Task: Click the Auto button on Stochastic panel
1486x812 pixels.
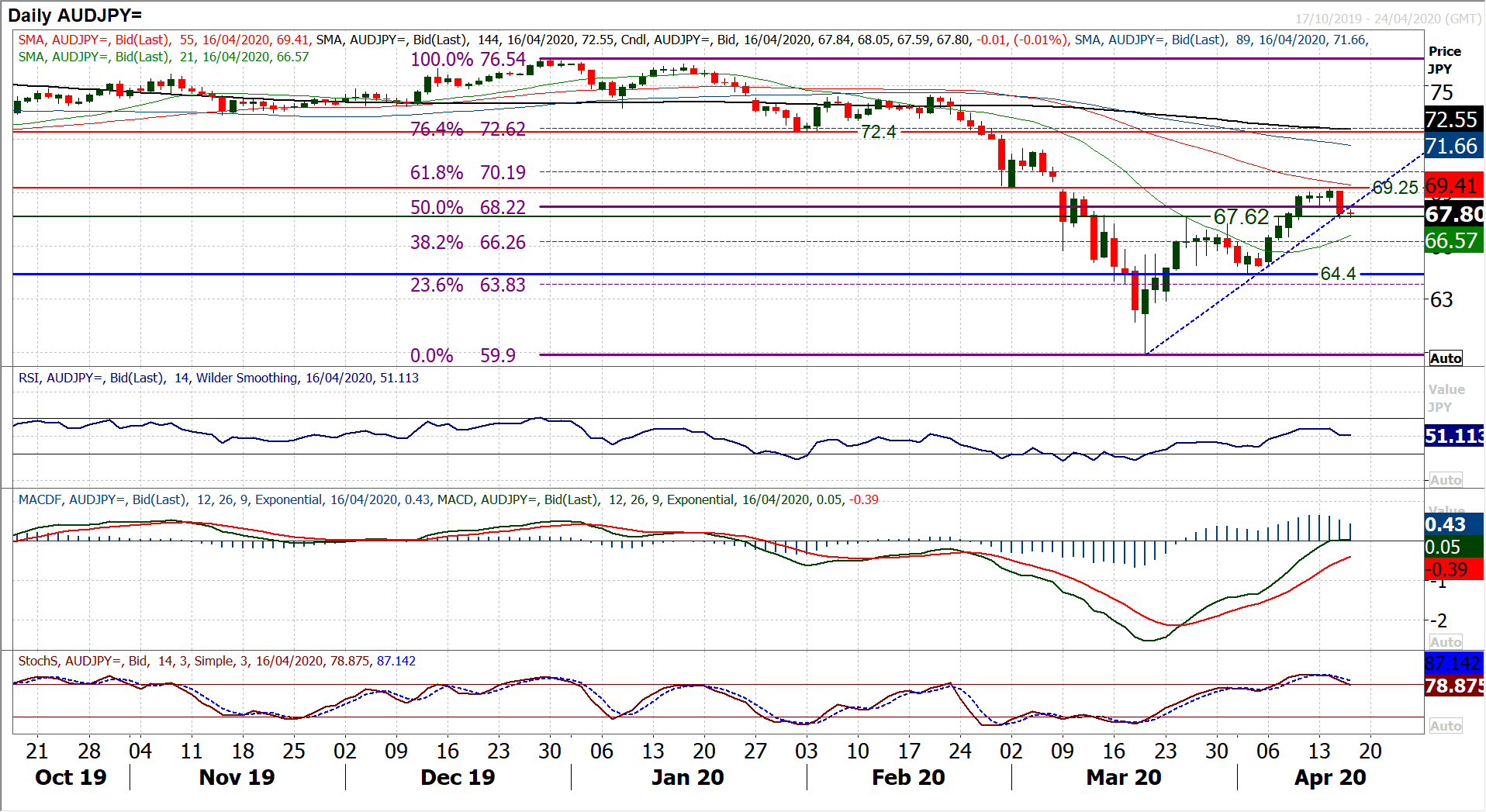Action: [1446, 726]
